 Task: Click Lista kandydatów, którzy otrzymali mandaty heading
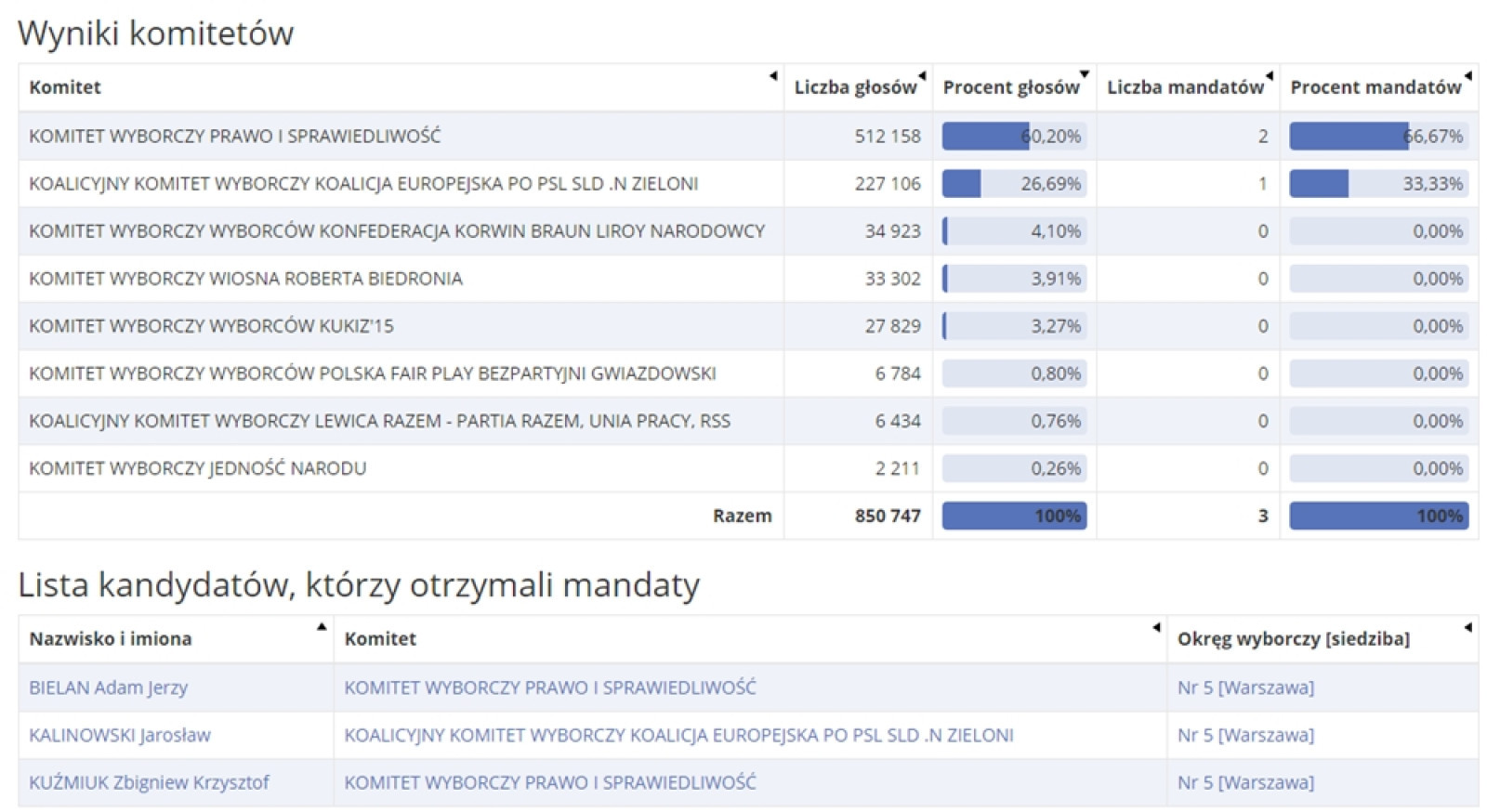tap(359, 585)
